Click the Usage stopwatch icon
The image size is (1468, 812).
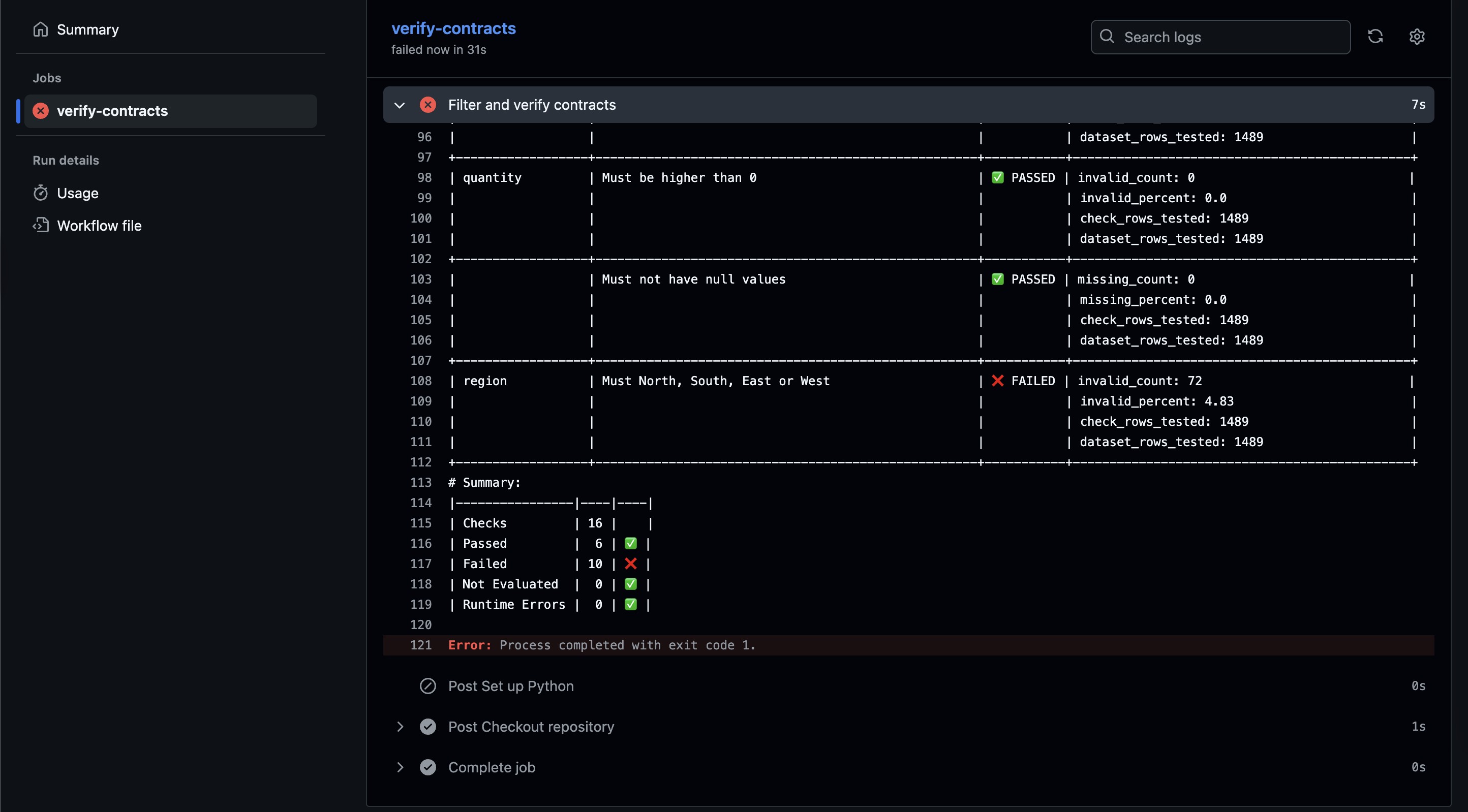41,193
